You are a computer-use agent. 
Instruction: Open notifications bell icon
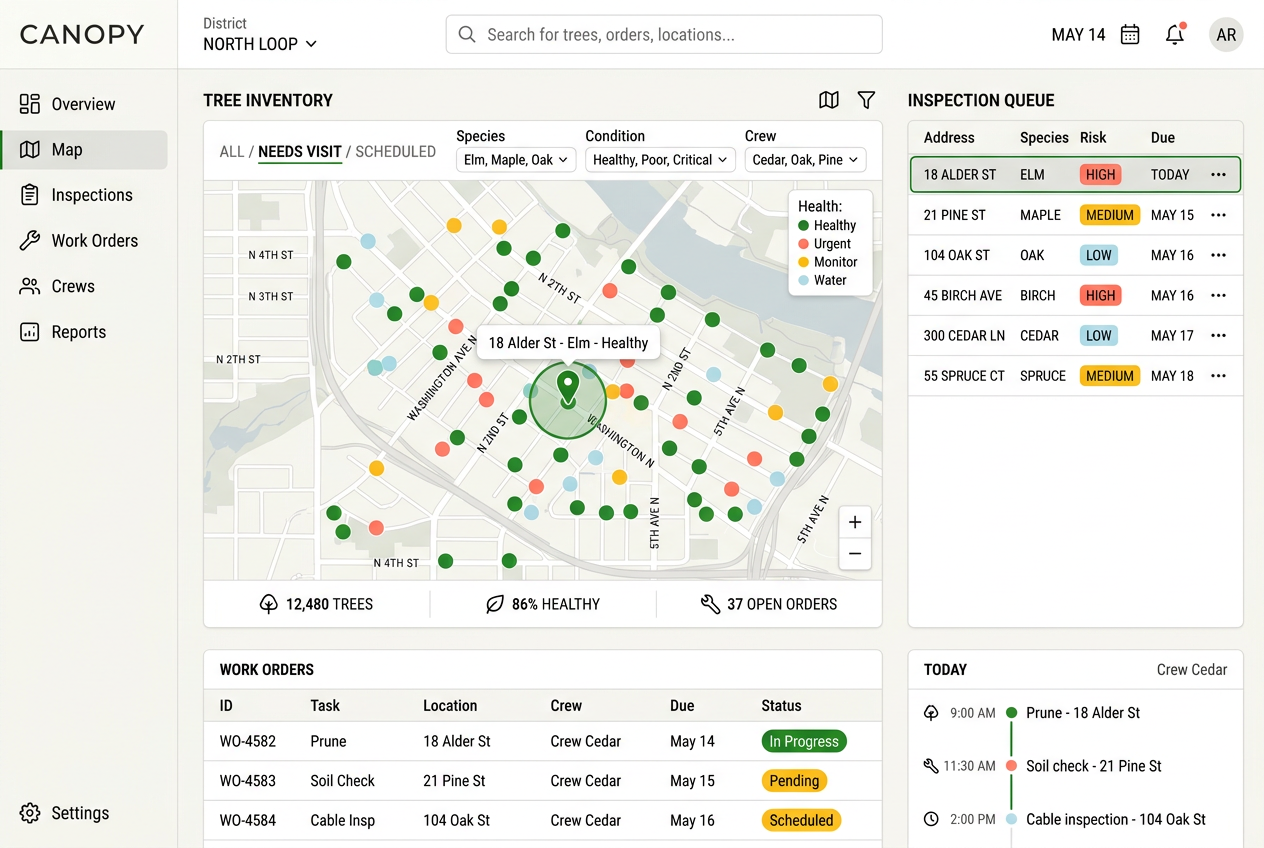click(1175, 35)
